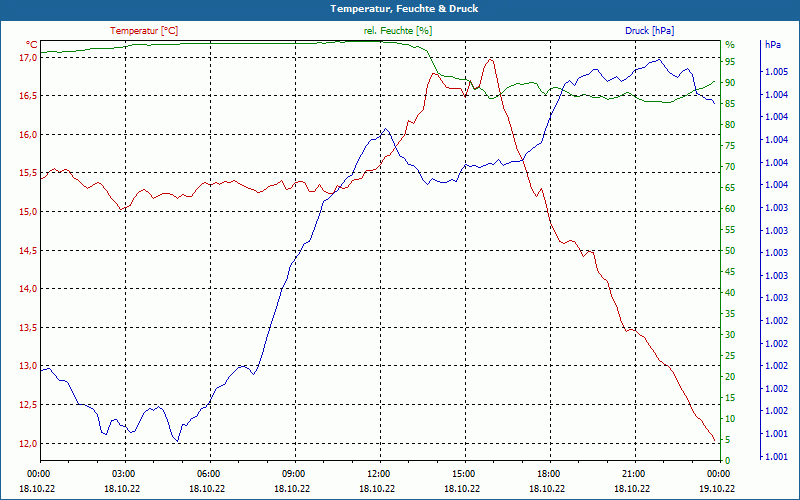Click the 80 humidity axis value
Image resolution: width=800 pixels, height=500 pixels.
point(730,124)
